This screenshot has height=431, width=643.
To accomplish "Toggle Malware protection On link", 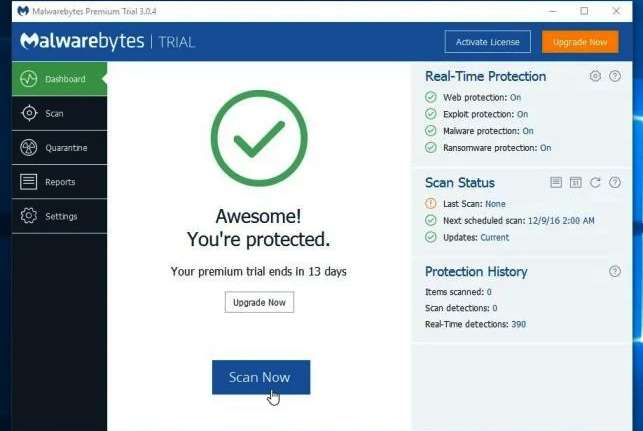I will 527,131.
